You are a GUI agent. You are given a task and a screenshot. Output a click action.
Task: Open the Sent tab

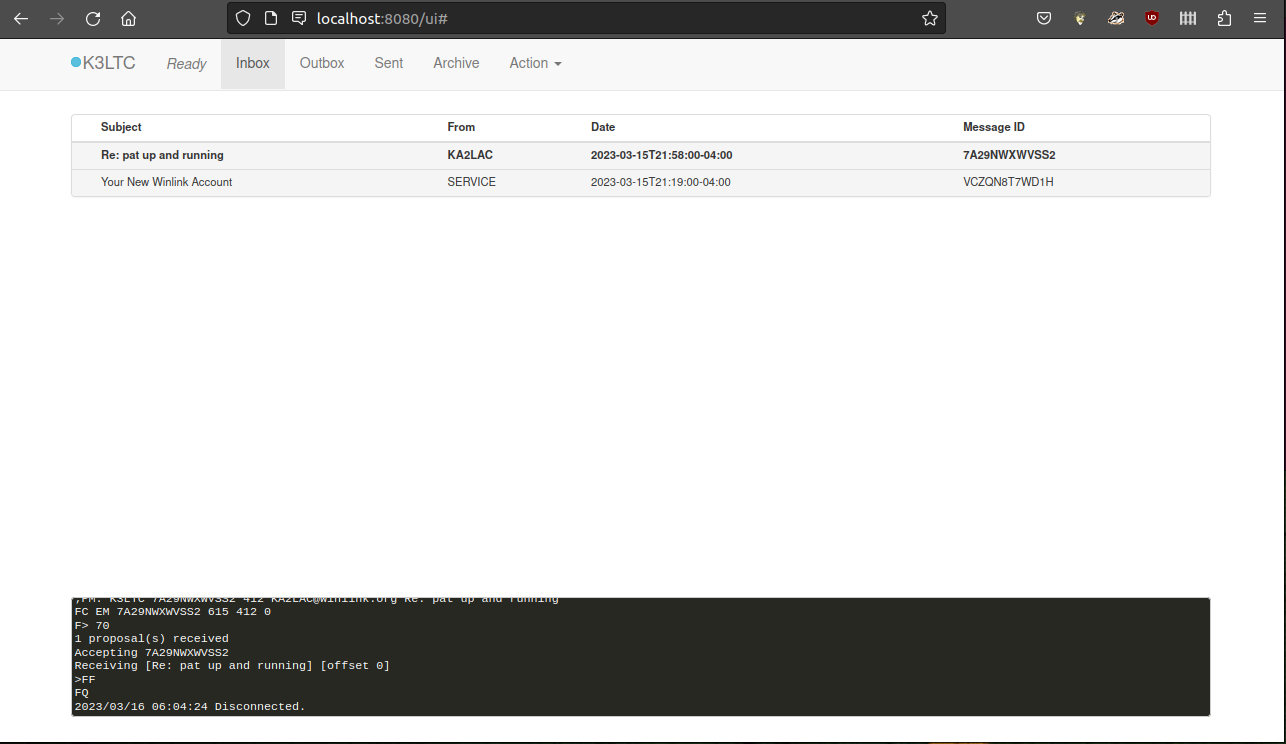click(x=389, y=63)
